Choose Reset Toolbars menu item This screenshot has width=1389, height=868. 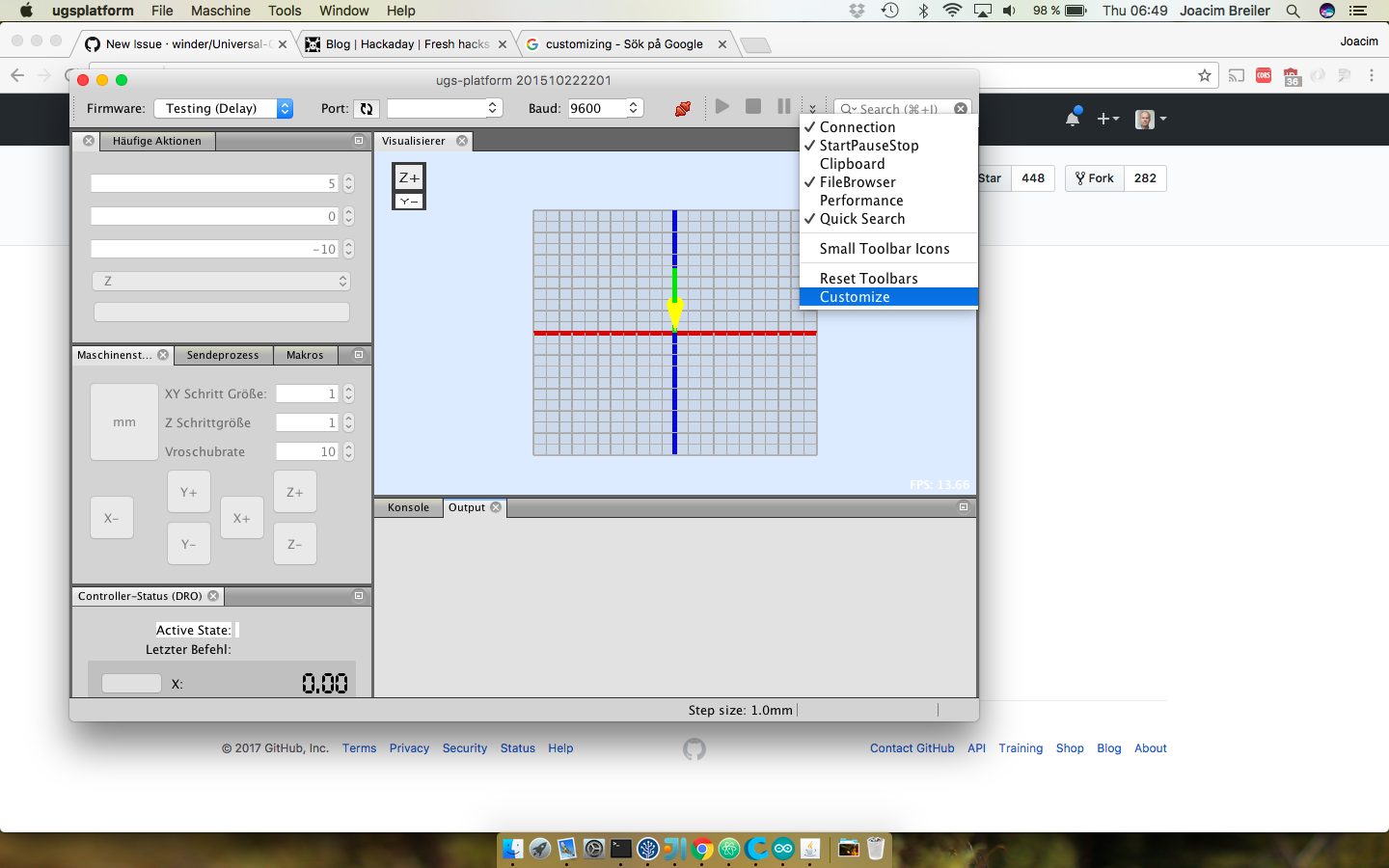click(888, 279)
